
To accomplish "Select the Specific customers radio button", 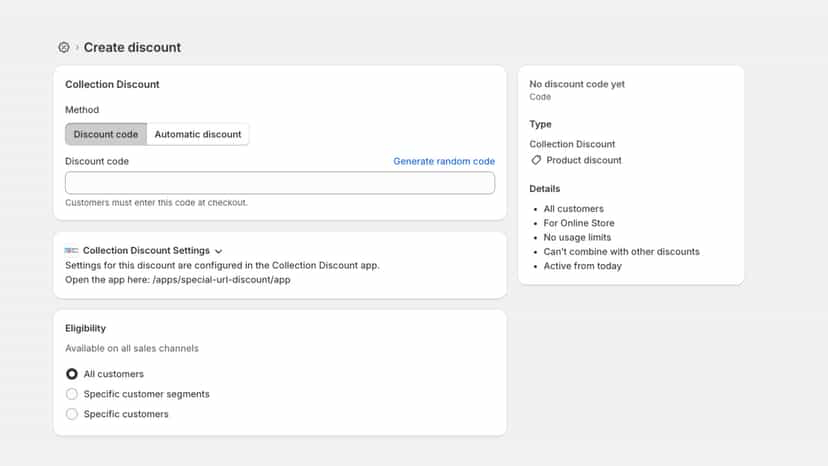I will (x=72, y=414).
